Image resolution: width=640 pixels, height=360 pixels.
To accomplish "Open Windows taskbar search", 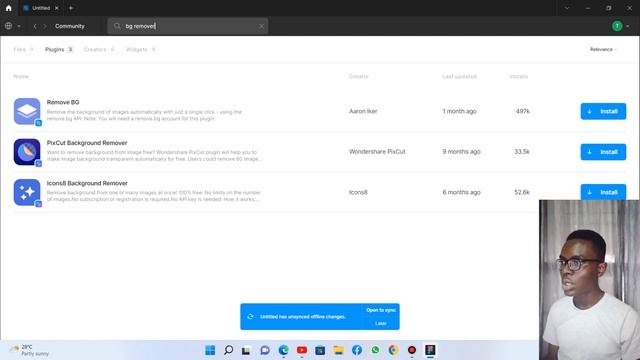I will pos(229,350).
